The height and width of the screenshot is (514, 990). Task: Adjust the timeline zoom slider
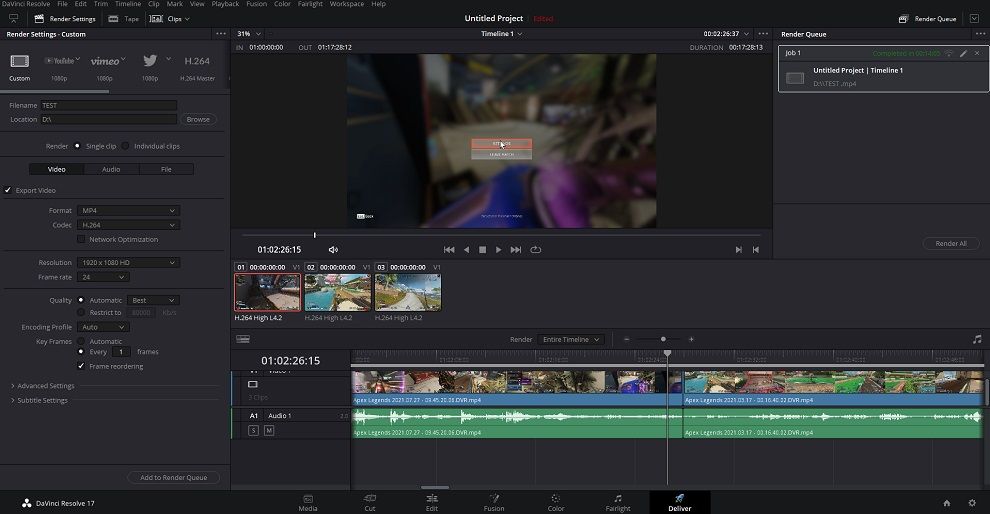point(663,339)
